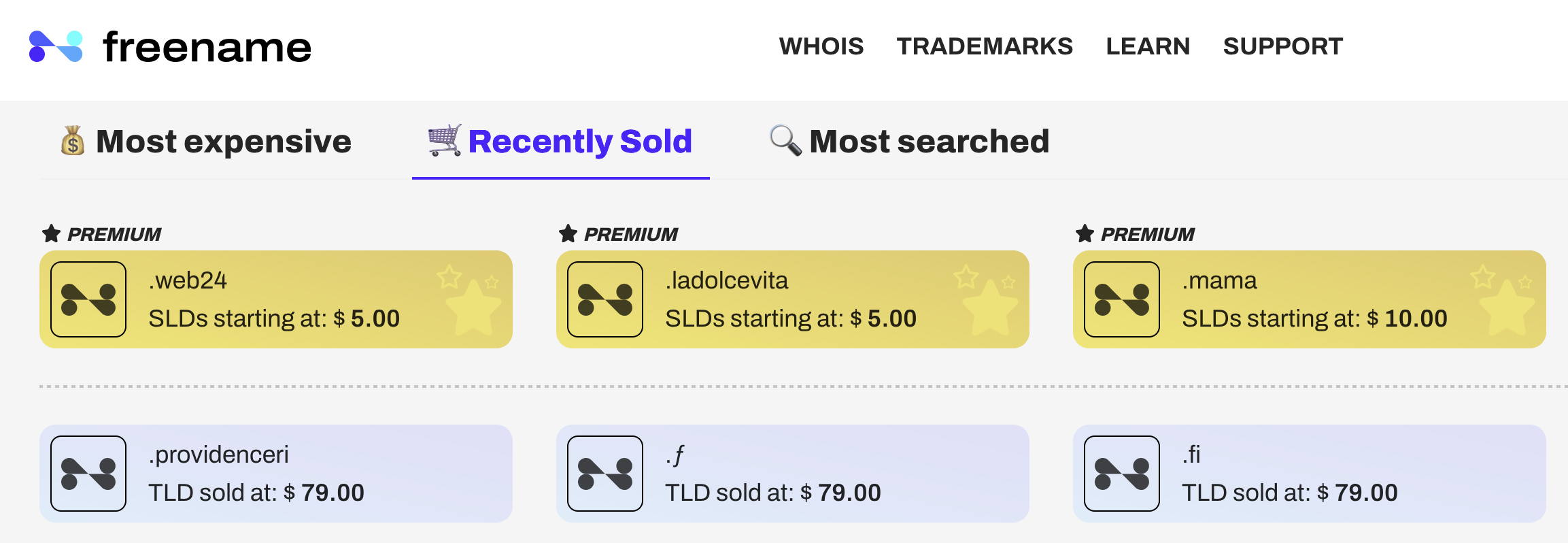Viewport: 1568px width, 543px height.
Task: Click the .providenceri card logo icon
Action: (88, 474)
